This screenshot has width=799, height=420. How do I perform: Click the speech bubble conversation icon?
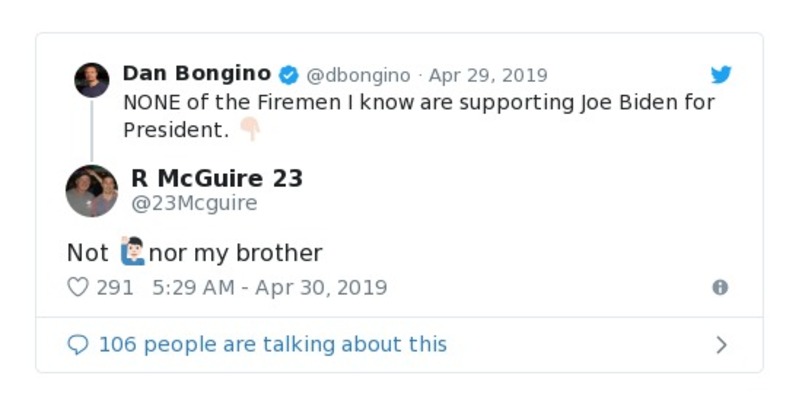tap(77, 345)
